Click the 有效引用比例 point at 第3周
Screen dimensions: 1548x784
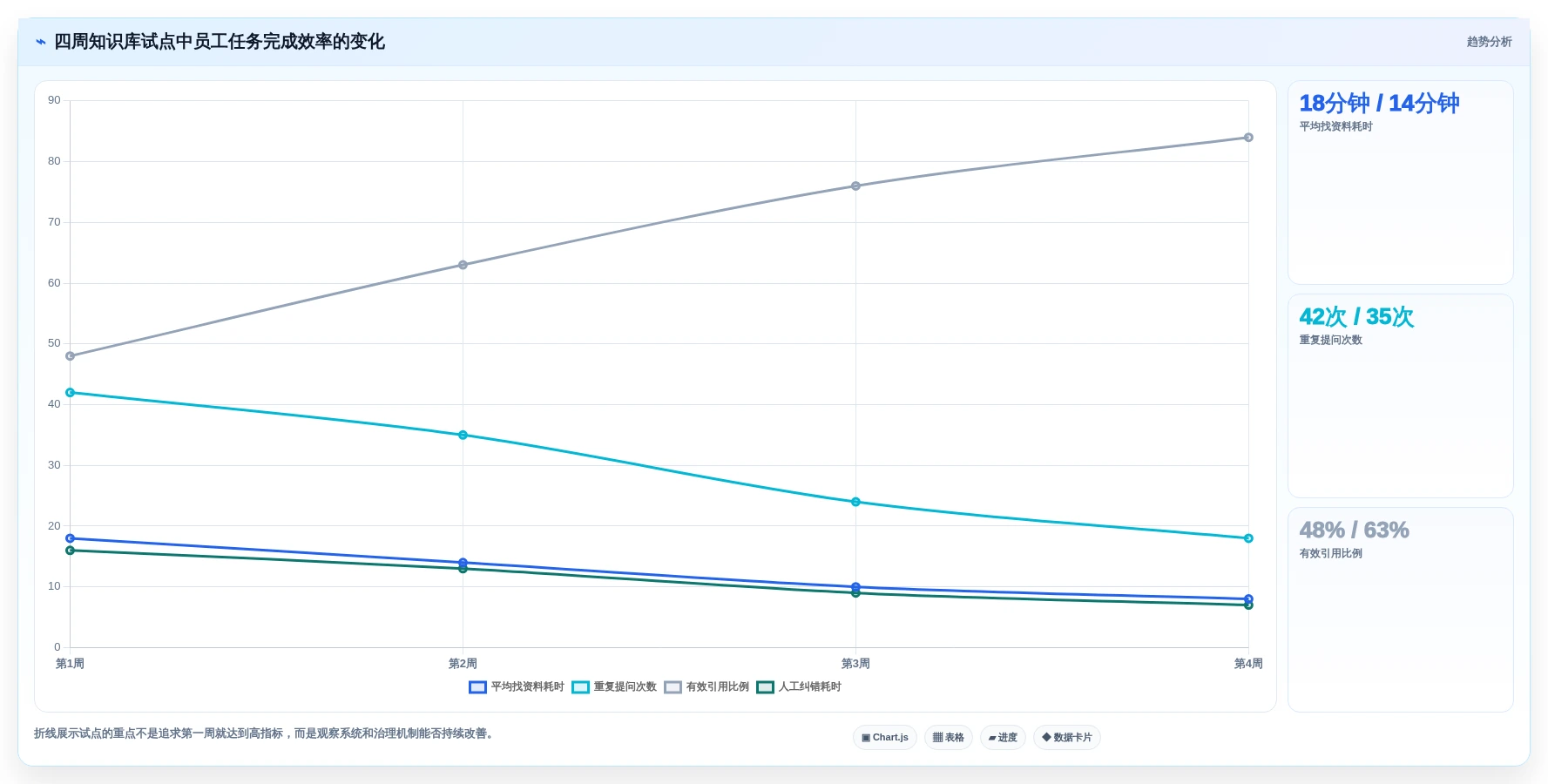click(855, 186)
